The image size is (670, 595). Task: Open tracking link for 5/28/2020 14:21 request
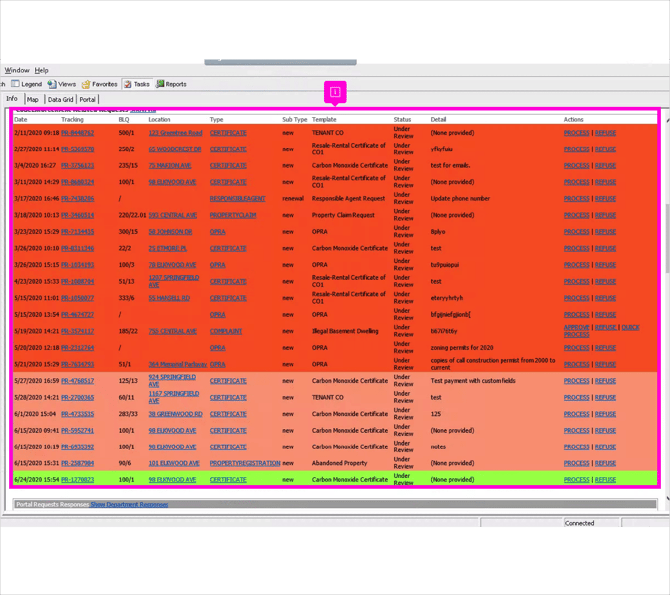pyautogui.click(x=77, y=398)
